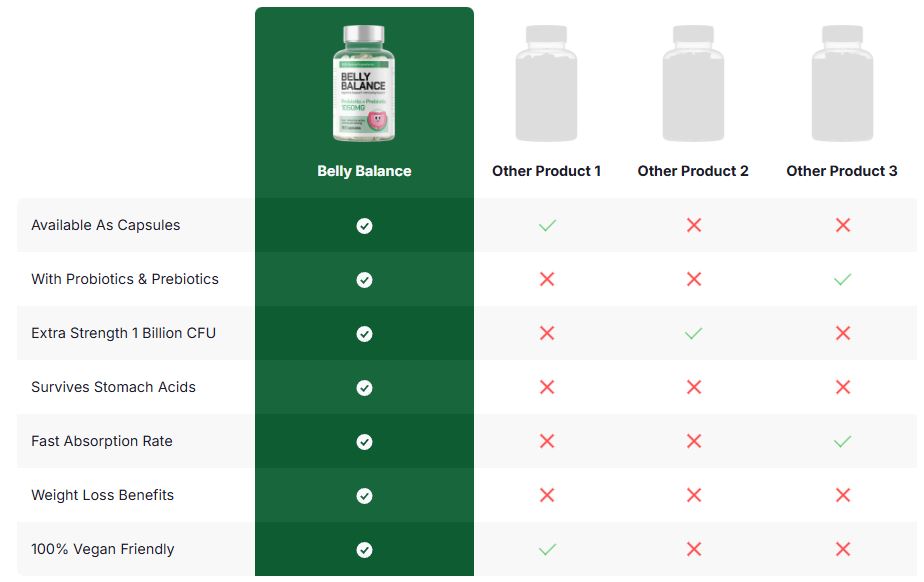924x582 pixels.
Task: Click Belly Balance checkmark for Fast Absorption Rate
Action: (364, 442)
